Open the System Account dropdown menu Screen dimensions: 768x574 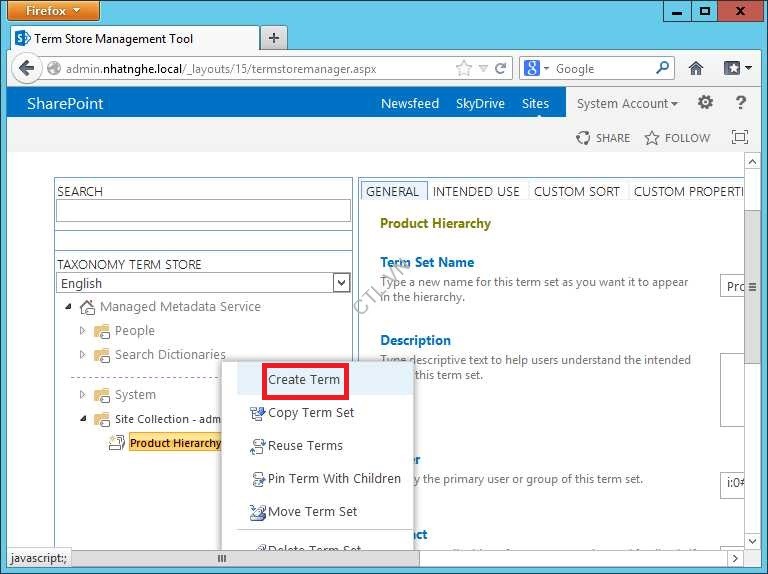tap(627, 103)
